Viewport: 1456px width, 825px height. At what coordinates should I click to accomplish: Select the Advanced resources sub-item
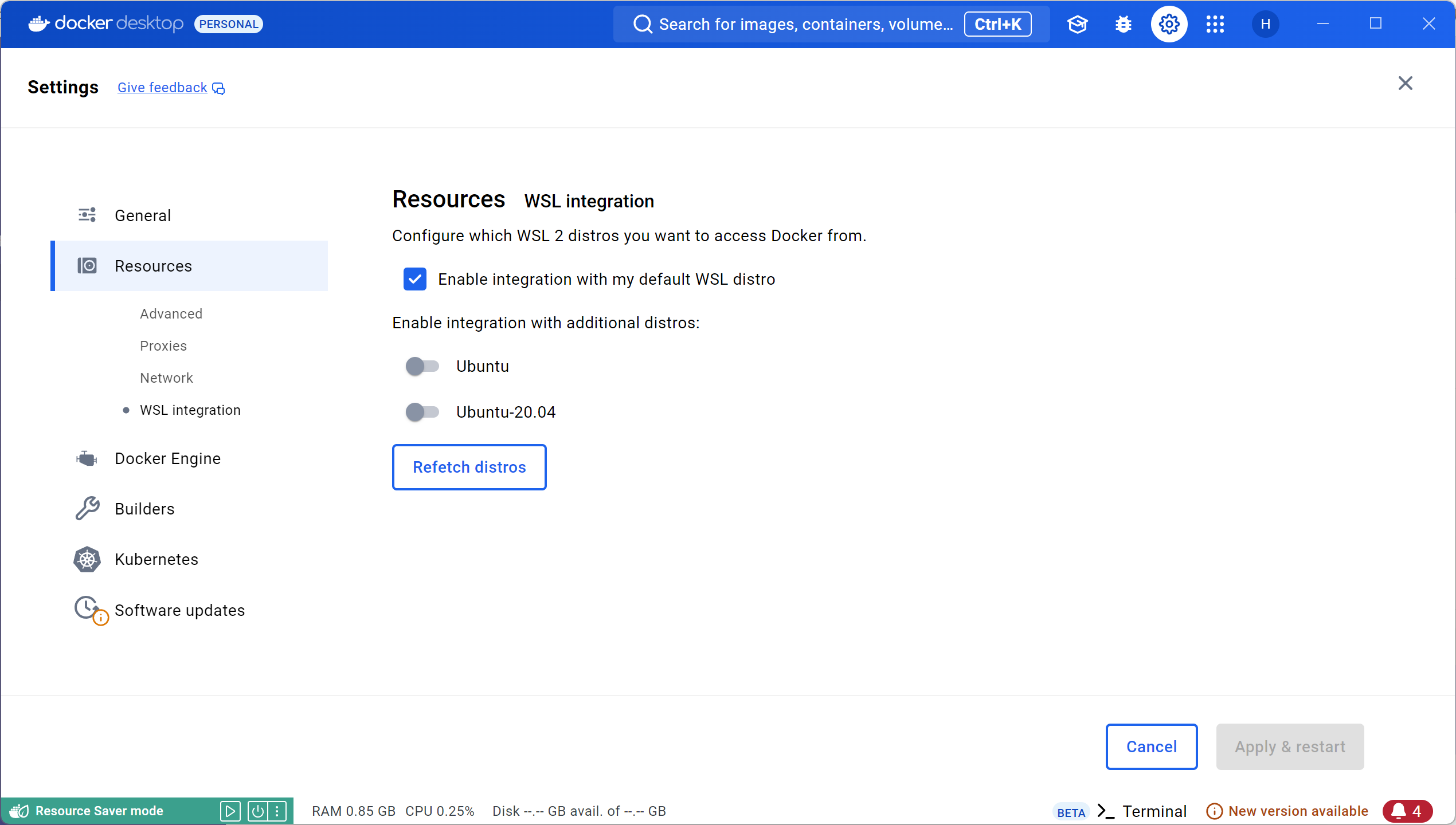(171, 314)
